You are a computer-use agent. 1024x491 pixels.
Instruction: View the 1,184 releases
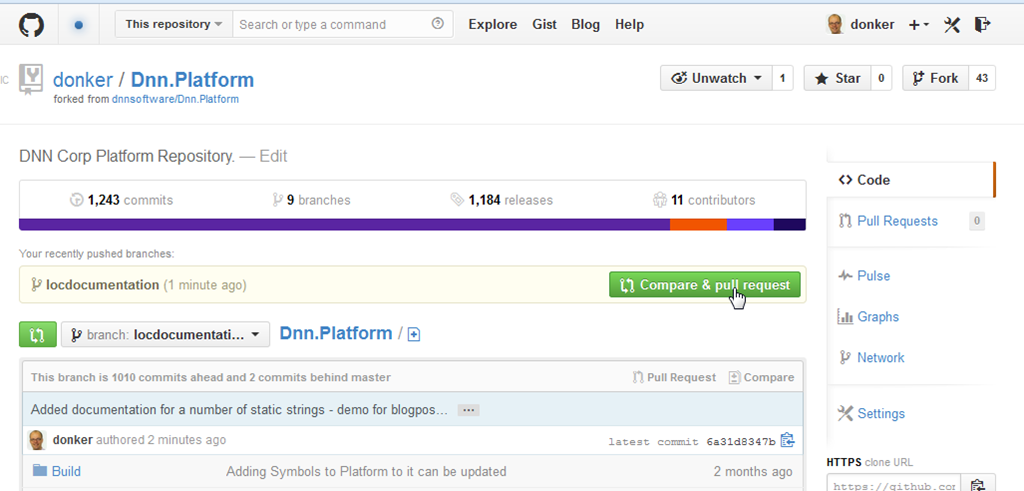point(502,200)
